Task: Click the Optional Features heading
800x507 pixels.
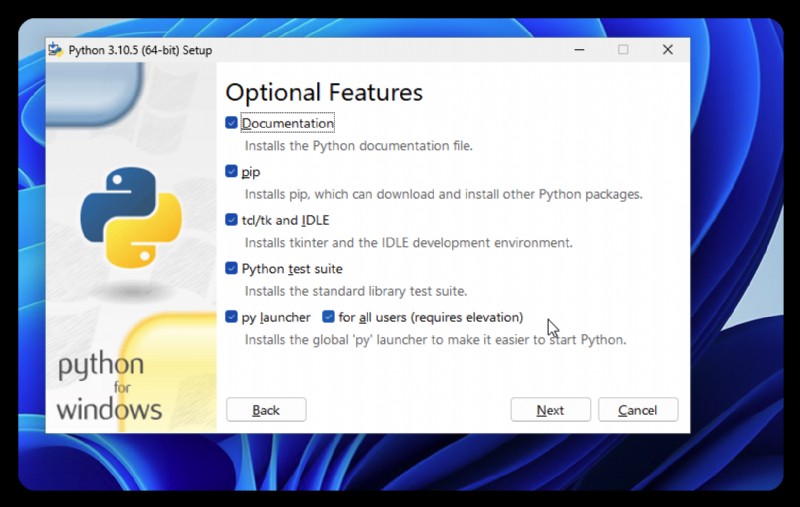Action: (x=324, y=92)
